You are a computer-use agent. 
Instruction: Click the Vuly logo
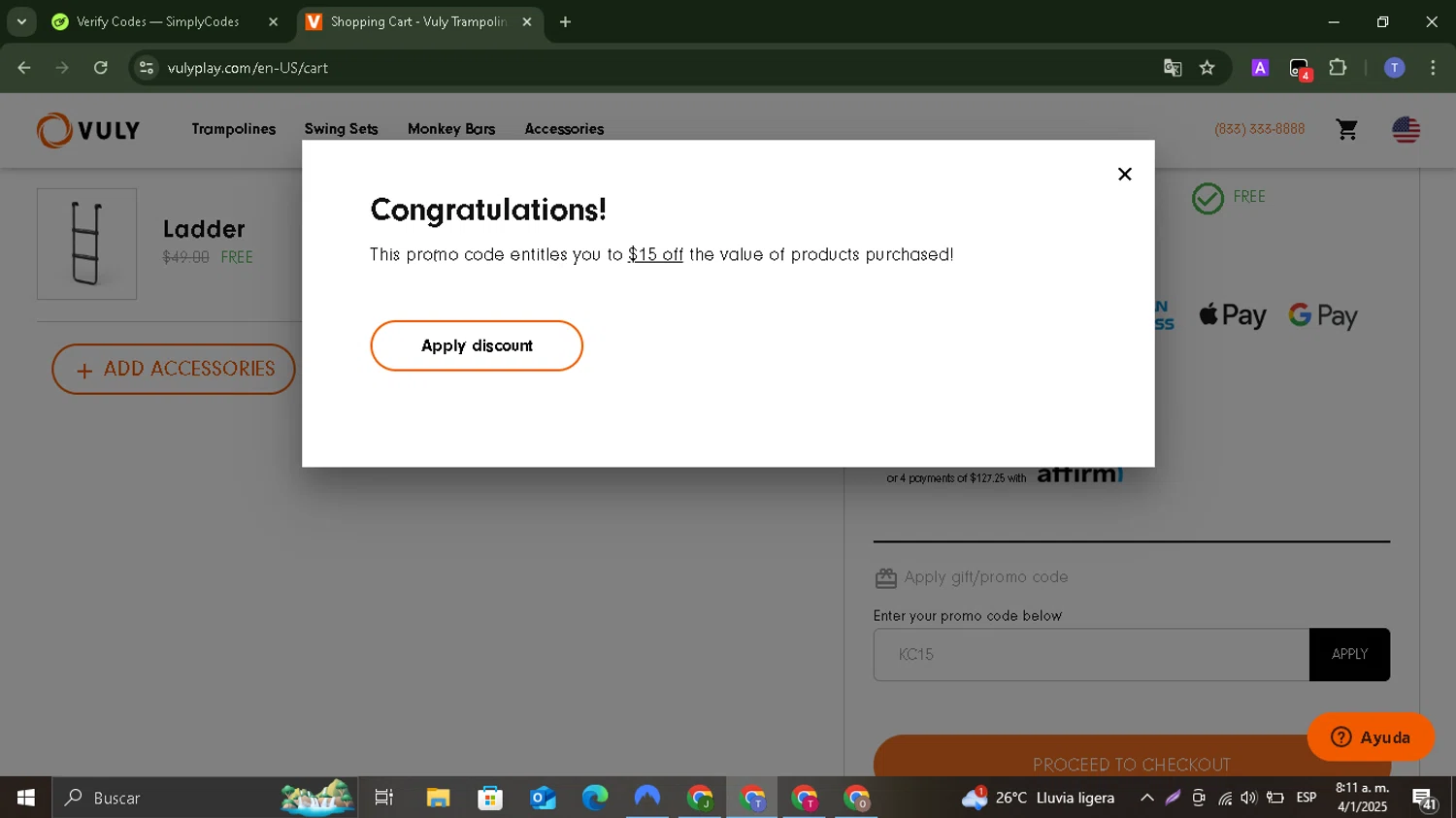[88, 130]
